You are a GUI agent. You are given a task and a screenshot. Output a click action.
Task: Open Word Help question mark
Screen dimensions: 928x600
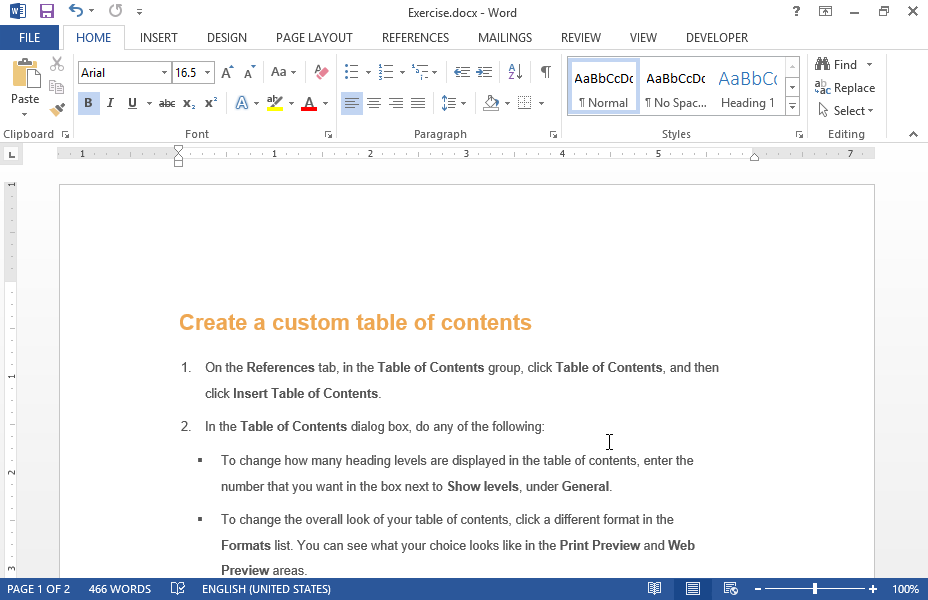[x=796, y=11]
